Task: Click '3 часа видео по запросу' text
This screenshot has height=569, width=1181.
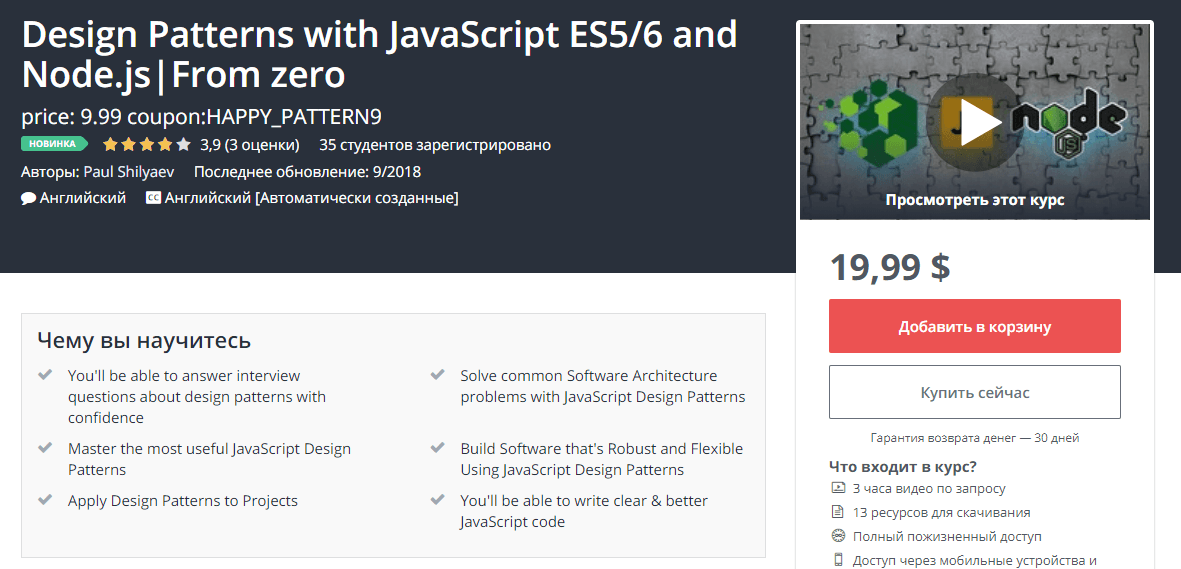Action: tap(929, 488)
